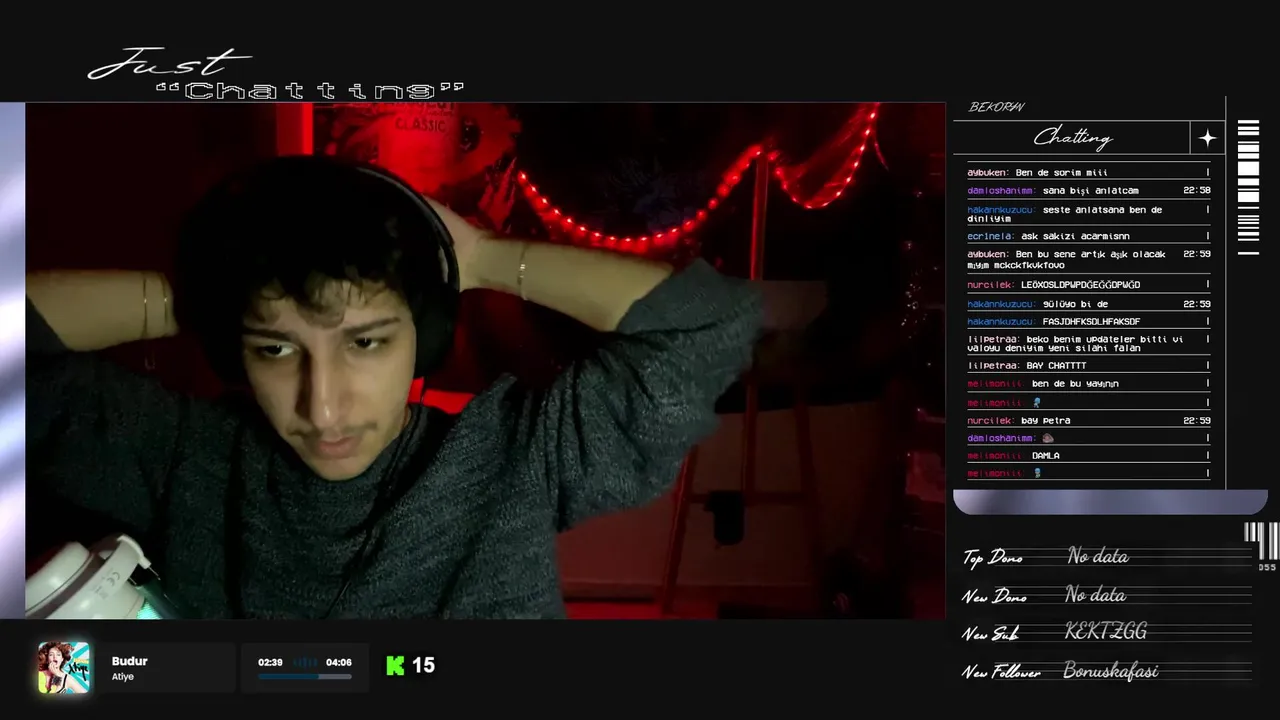Image resolution: width=1280 pixels, height=720 pixels.
Task: Click the 22:59 timestamp beside 'bay Petra'
Action: (1197, 421)
